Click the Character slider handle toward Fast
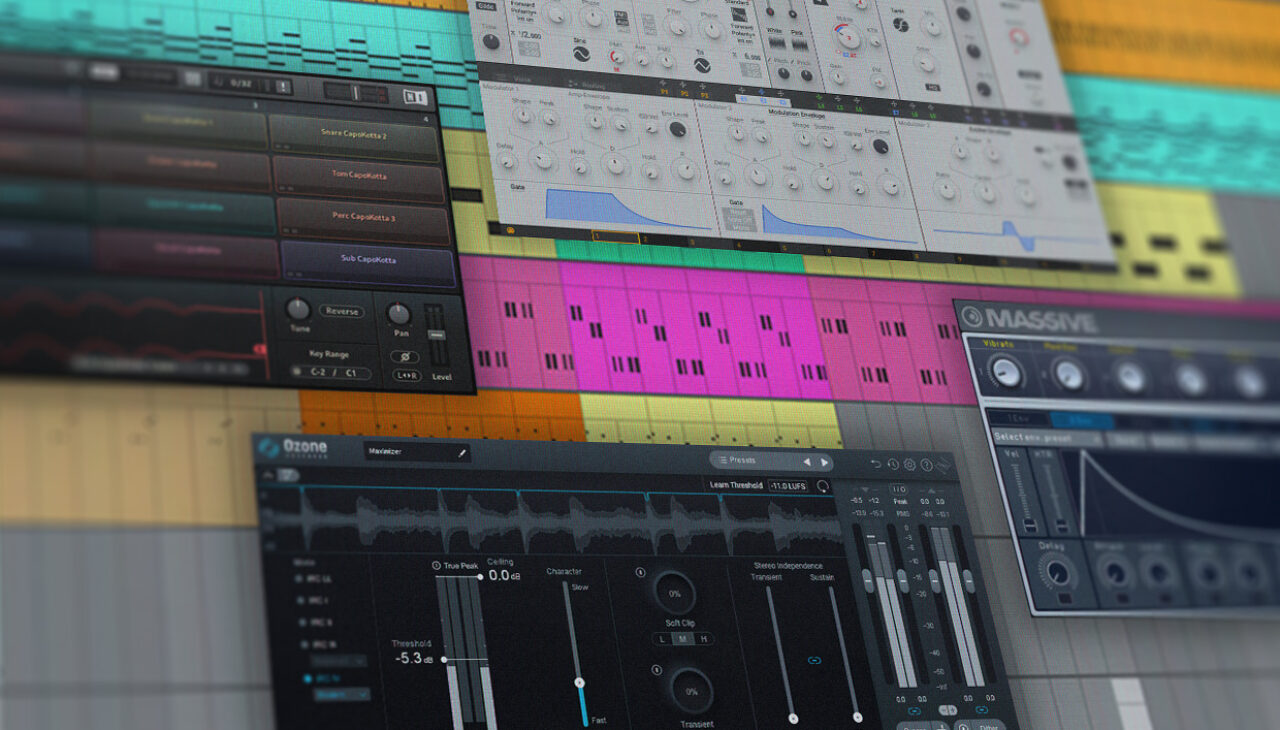Image resolution: width=1280 pixels, height=730 pixels. [x=580, y=683]
